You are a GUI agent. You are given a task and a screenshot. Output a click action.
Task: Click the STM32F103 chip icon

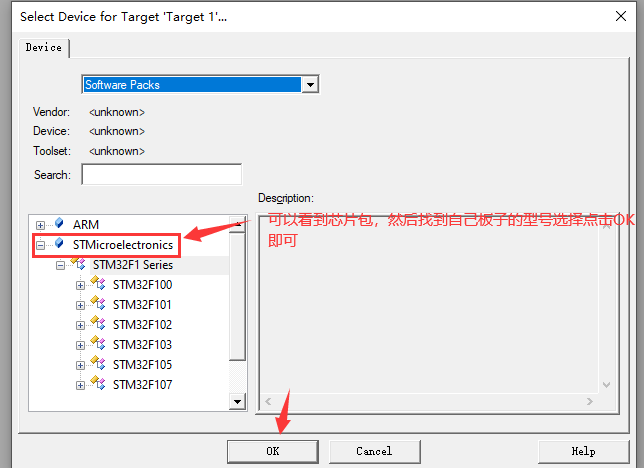[x=98, y=345]
